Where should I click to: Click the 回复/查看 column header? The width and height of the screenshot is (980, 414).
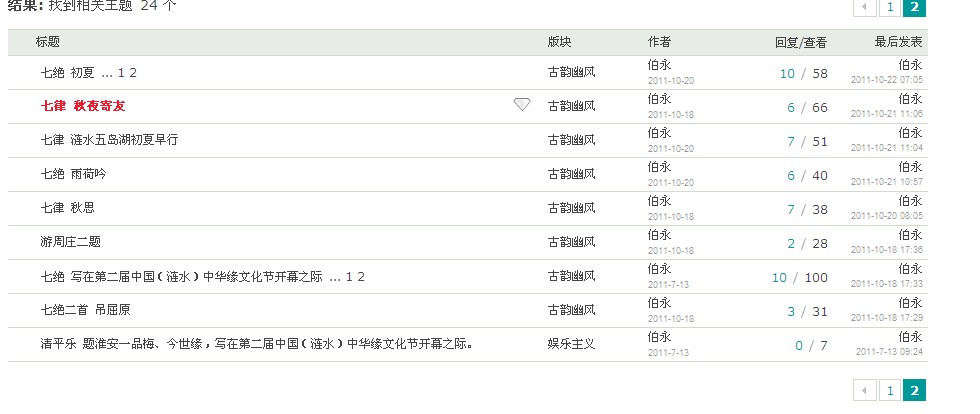pyautogui.click(x=801, y=42)
